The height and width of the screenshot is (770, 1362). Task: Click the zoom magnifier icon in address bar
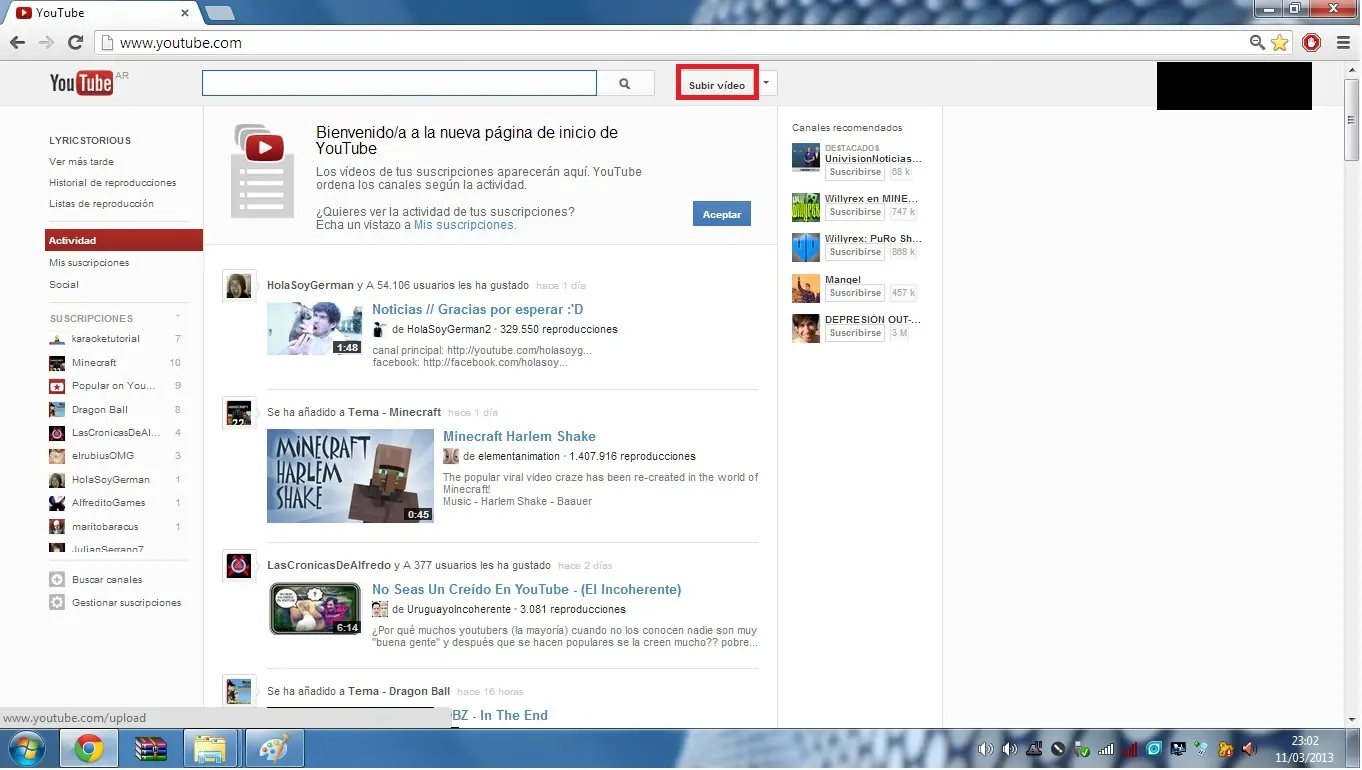1257,43
